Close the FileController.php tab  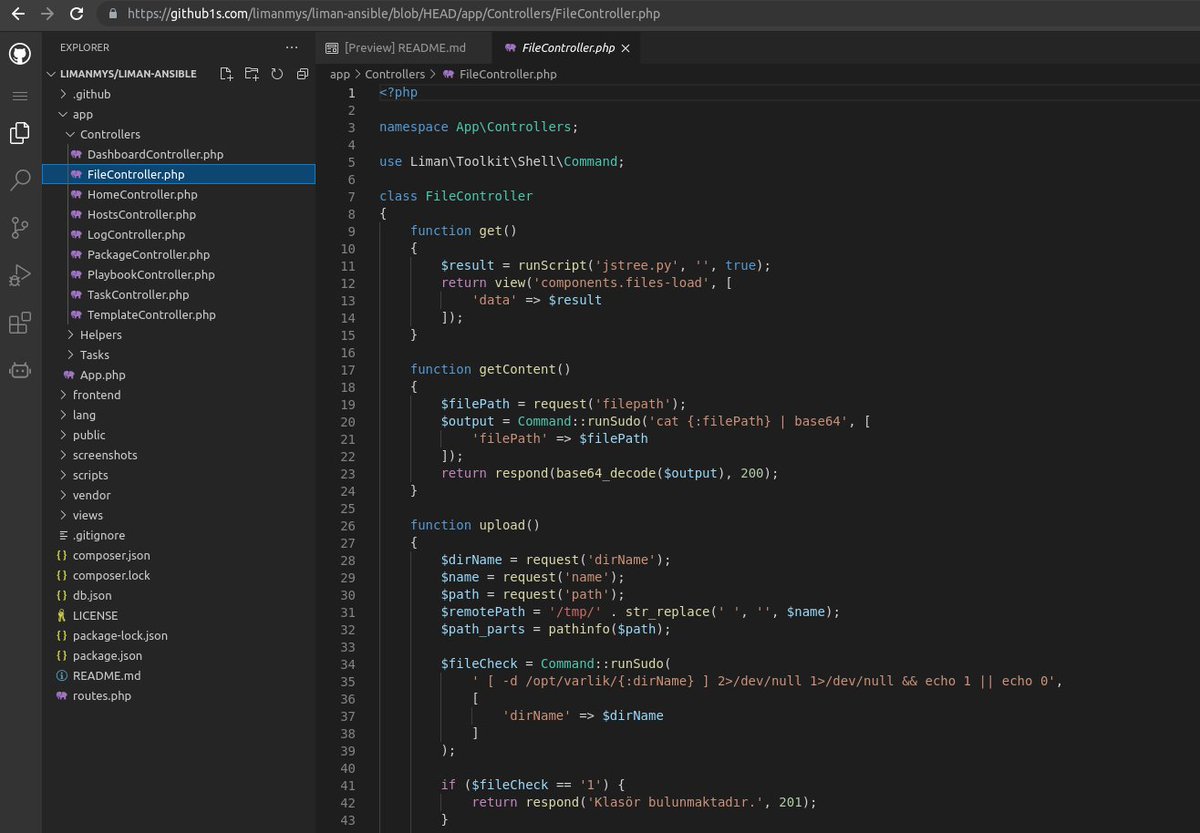tap(626, 48)
